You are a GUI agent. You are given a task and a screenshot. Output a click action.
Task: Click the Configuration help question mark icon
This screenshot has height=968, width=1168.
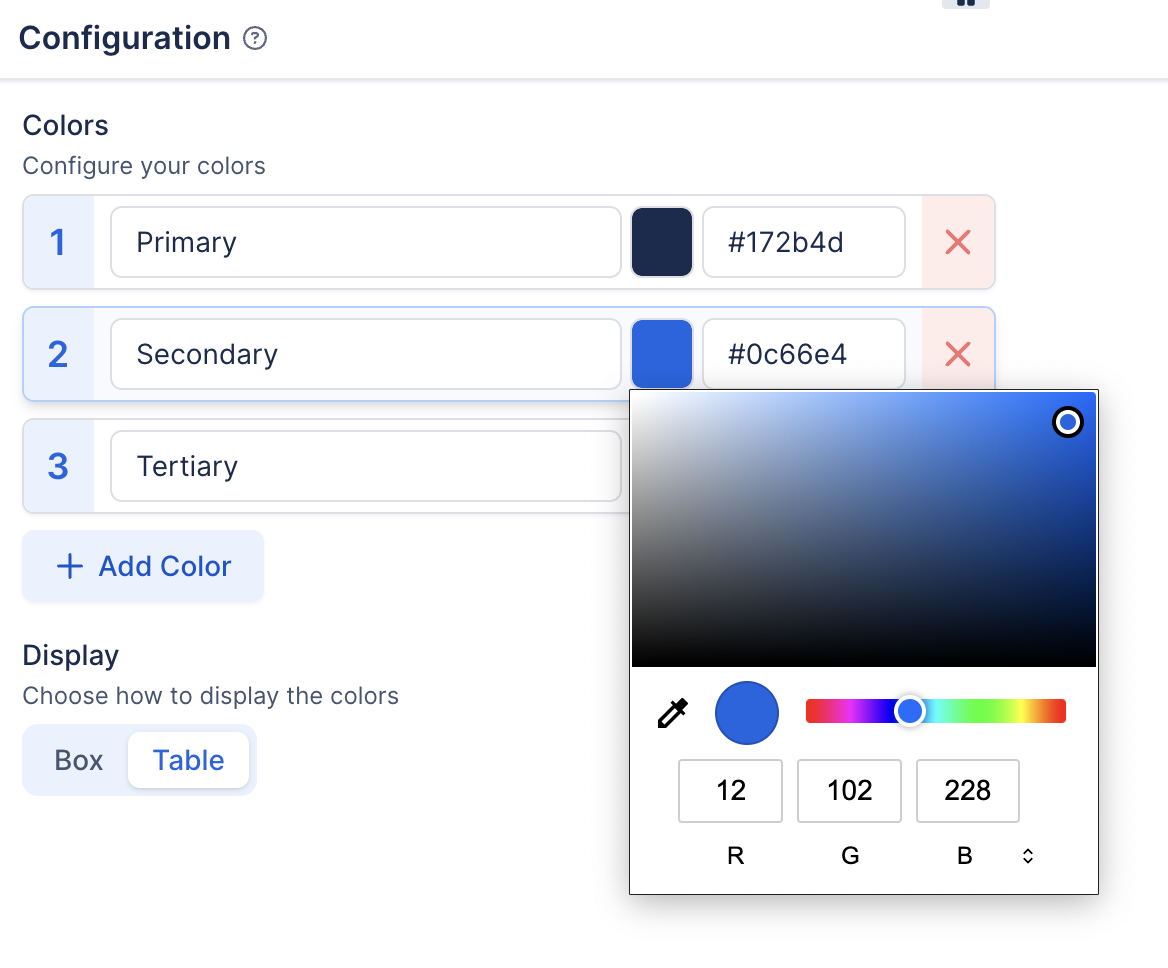click(x=255, y=39)
